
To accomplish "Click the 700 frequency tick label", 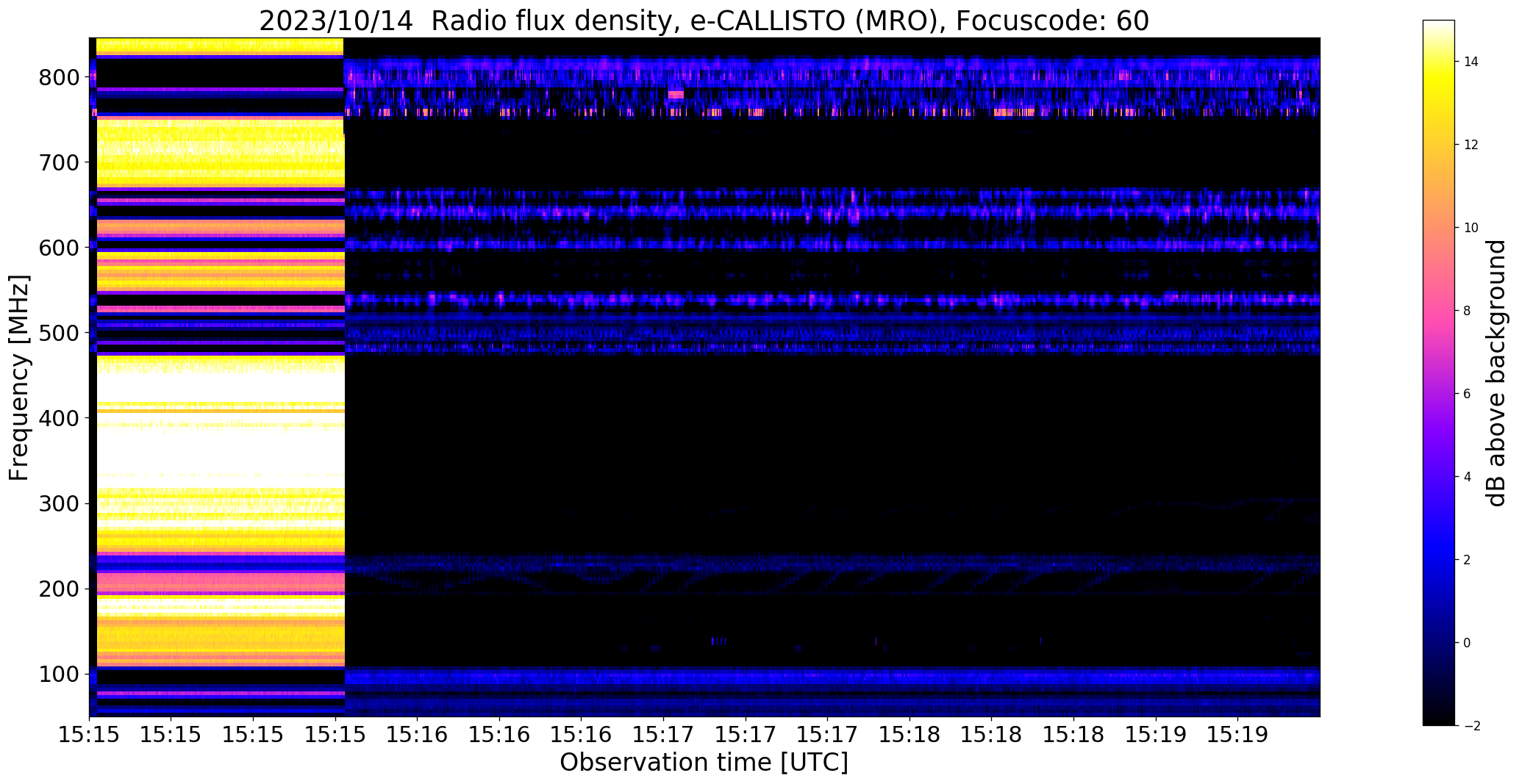I will tap(58, 162).
